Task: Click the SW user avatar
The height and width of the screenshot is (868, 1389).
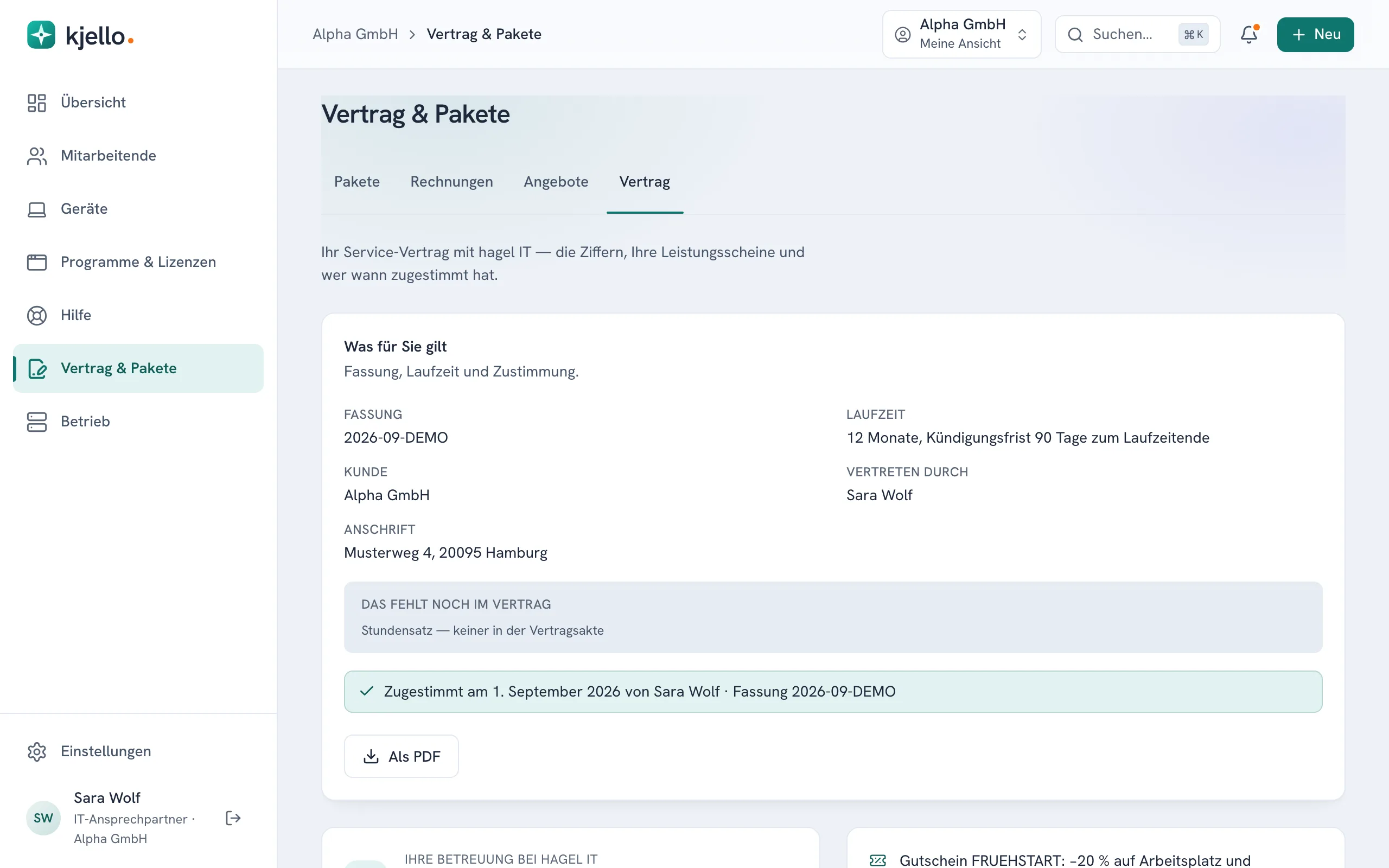Action: [x=43, y=818]
